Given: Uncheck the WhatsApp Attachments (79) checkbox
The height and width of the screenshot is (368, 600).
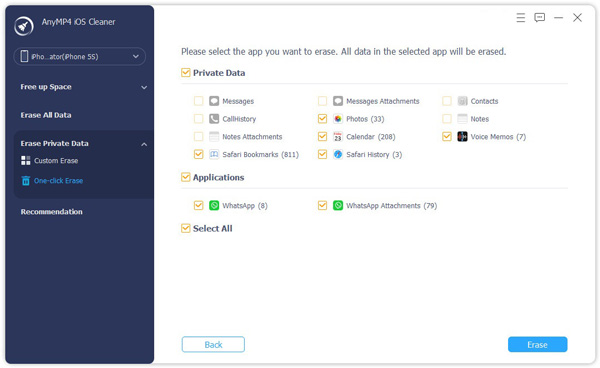Looking at the screenshot, I should [x=323, y=205].
